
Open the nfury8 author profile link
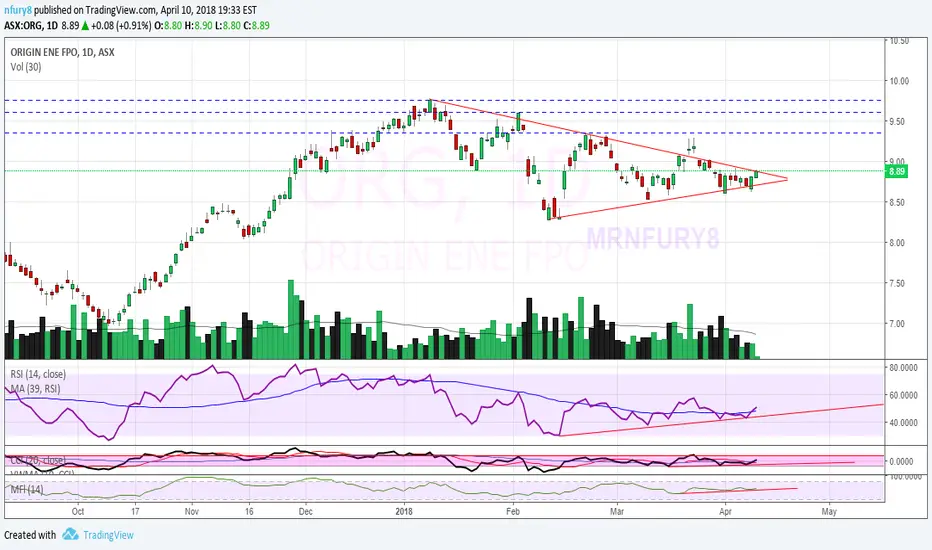(18, 10)
